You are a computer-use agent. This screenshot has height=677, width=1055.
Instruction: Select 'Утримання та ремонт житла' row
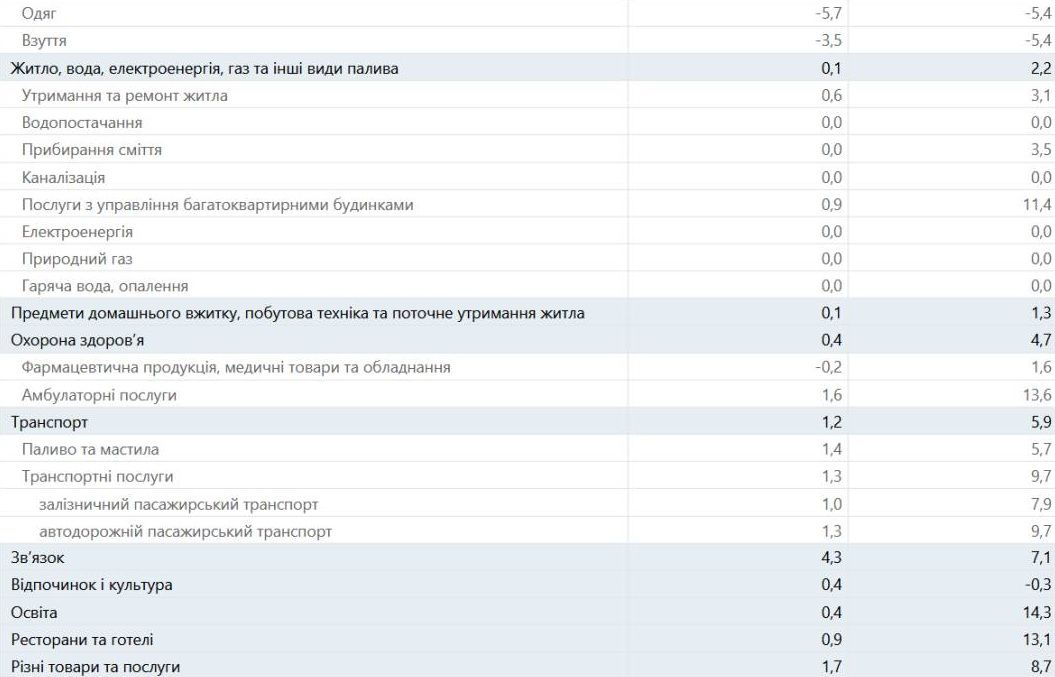[124, 95]
